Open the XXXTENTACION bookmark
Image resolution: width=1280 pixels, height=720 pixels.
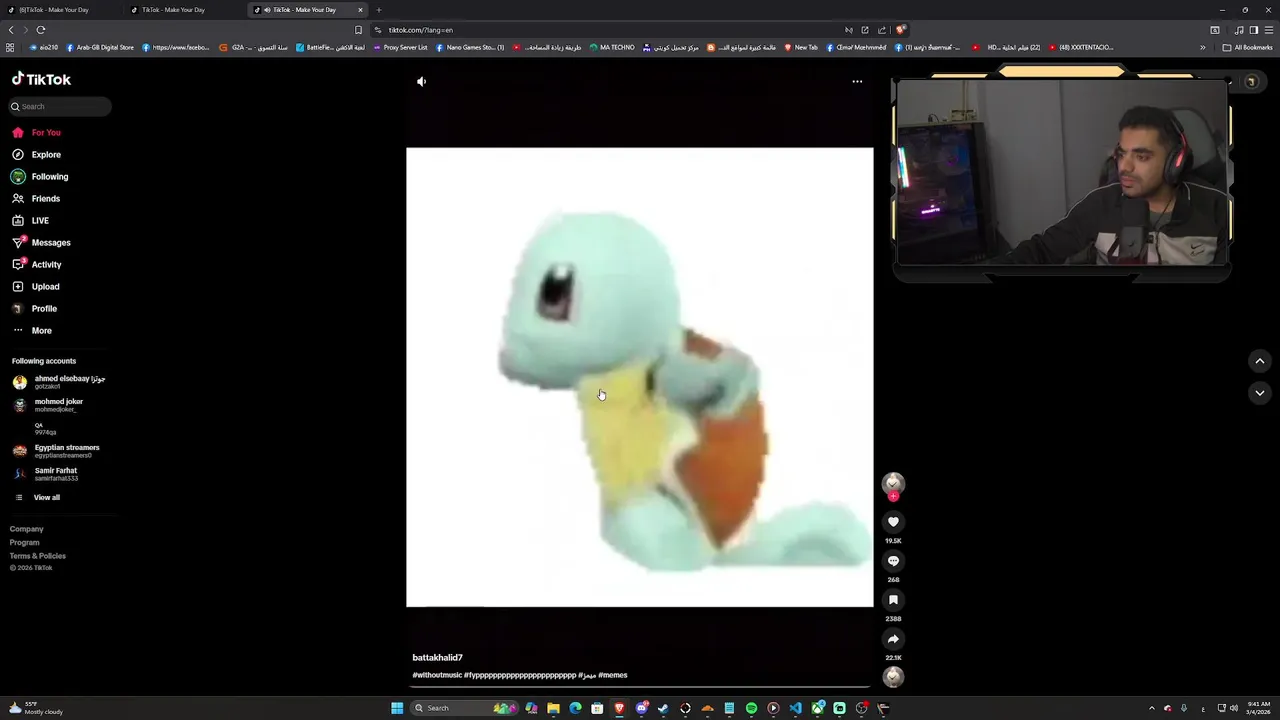click(1081, 47)
